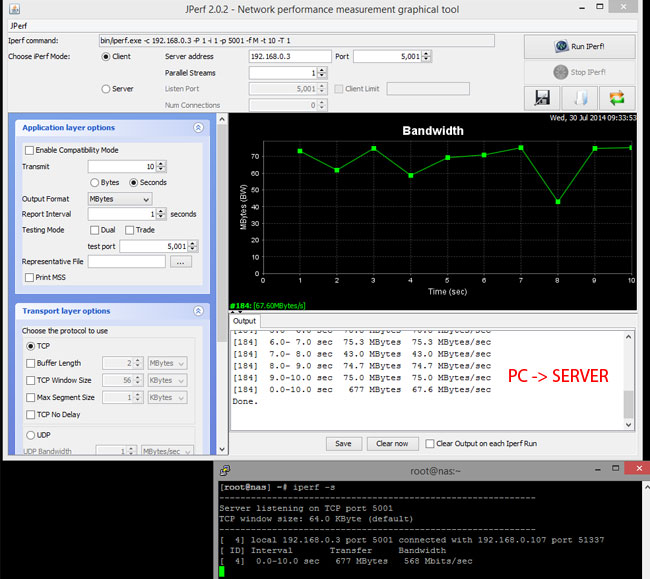The height and width of the screenshot is (579, 650).
Task: Click the browse (...) button for Representative File
Action: [x=180, y=262]
